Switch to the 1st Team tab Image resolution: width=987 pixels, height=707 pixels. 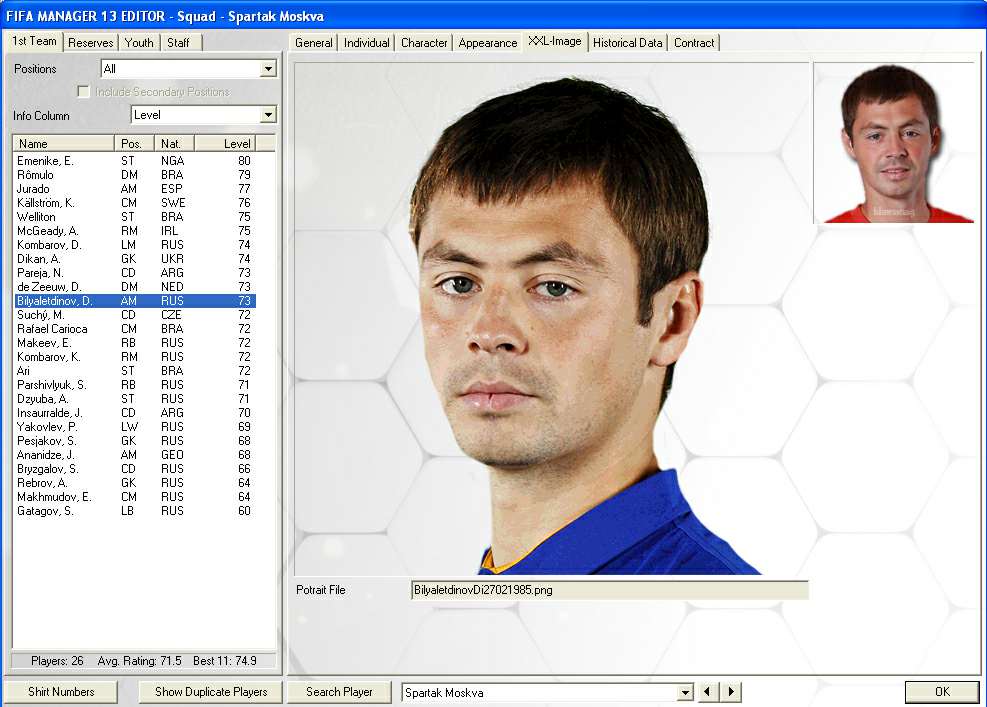point(35,41)
